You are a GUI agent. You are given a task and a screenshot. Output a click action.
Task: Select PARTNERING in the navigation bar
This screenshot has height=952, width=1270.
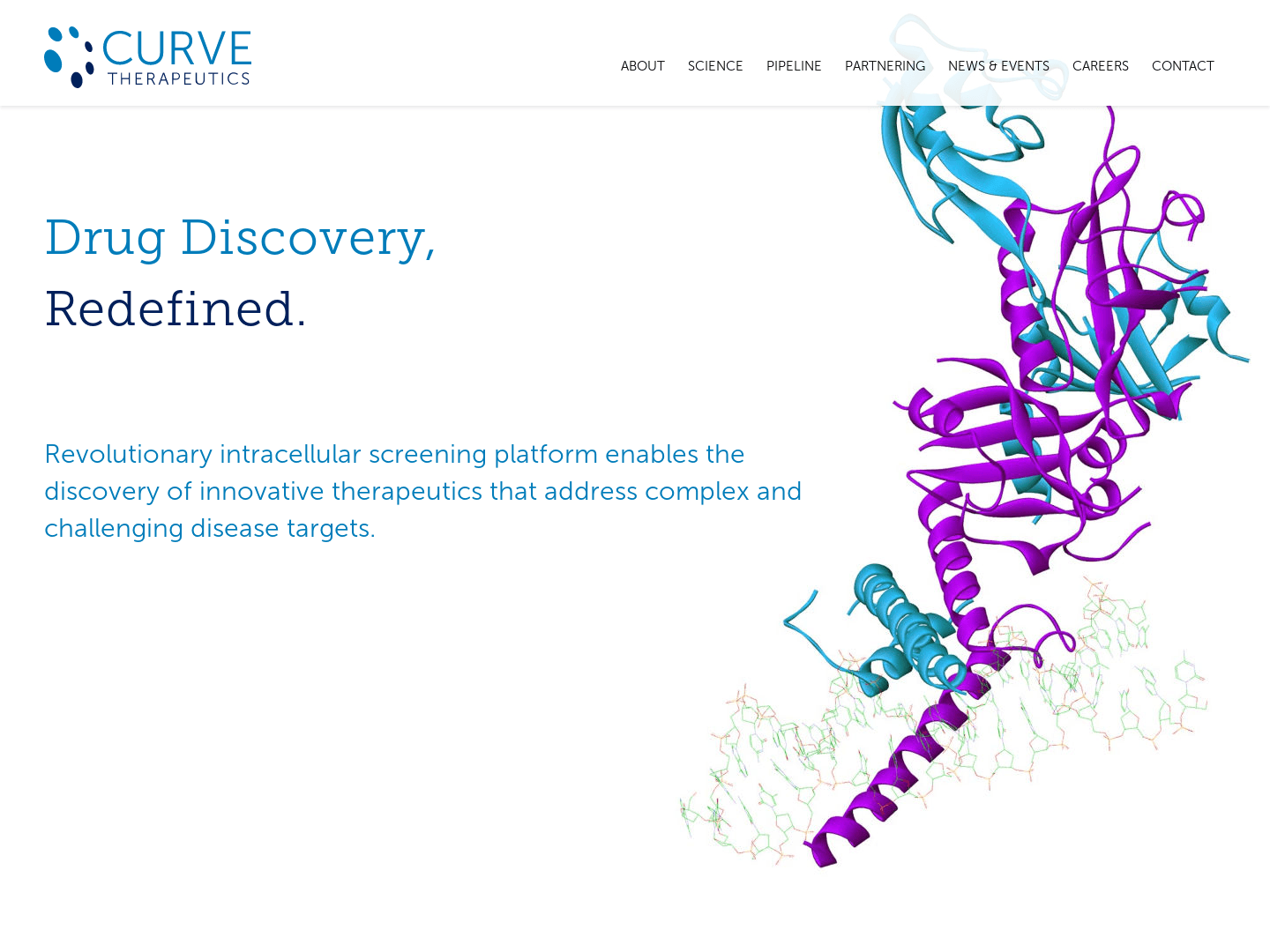coord(885,66)
